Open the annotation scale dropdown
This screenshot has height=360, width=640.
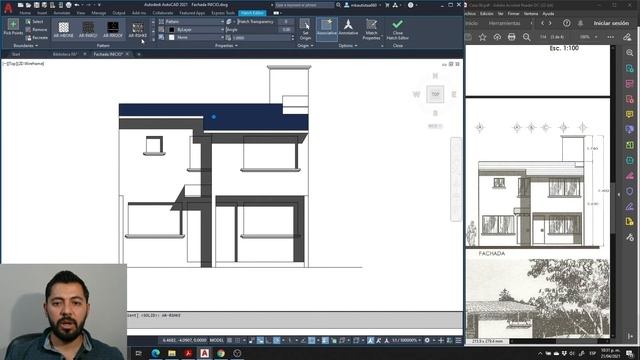click(407, 340)
